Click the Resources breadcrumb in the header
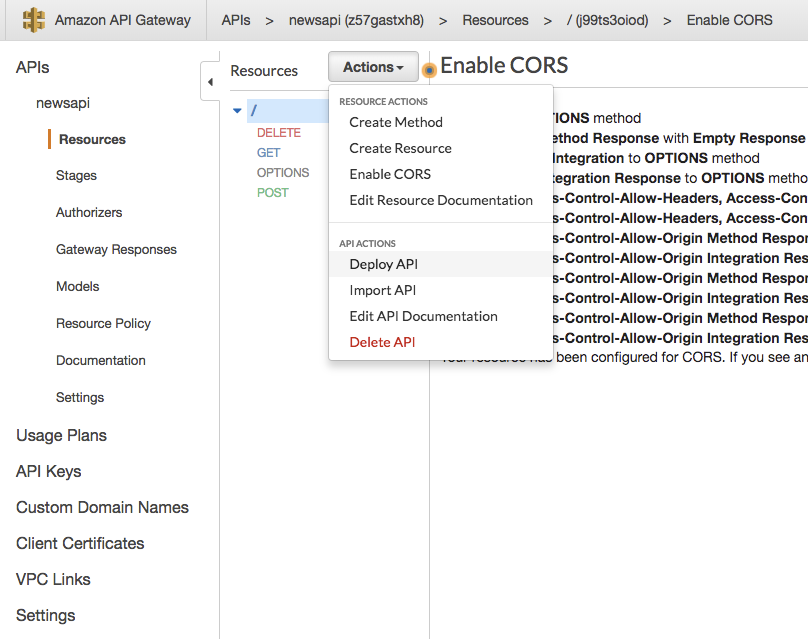Image resolution: width=808 pixels, height=639 pixels. (x=495, y=20)
